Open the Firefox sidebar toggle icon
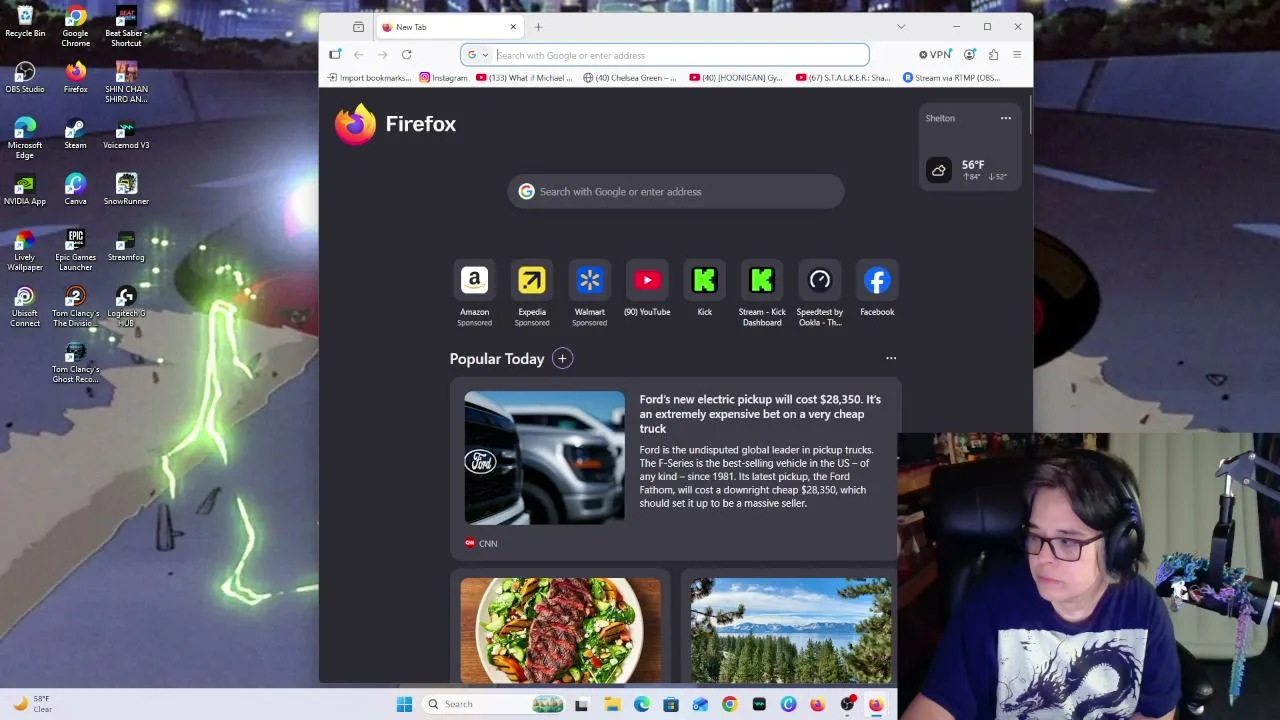1280x720 pixels. tap(335, 55)
